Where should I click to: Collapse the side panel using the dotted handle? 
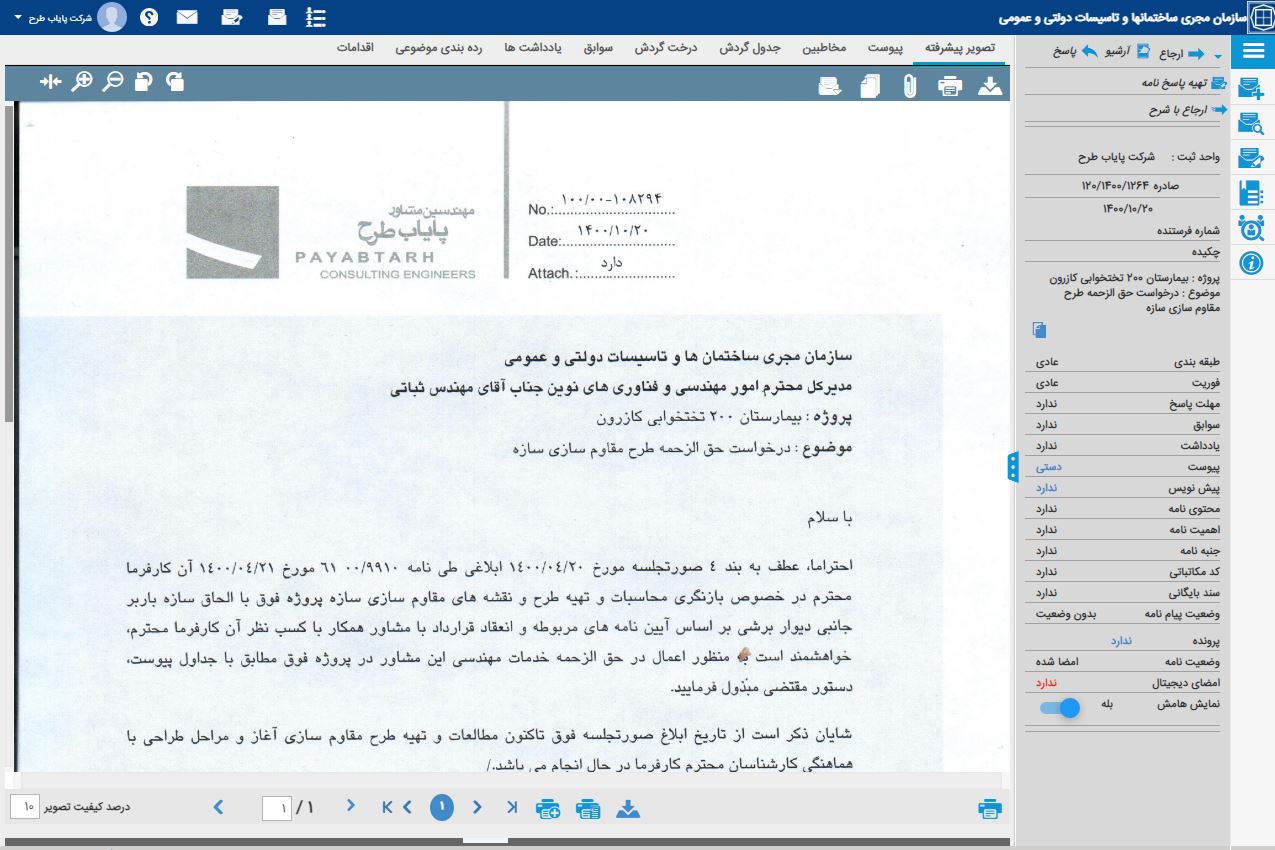point(1013,466)
